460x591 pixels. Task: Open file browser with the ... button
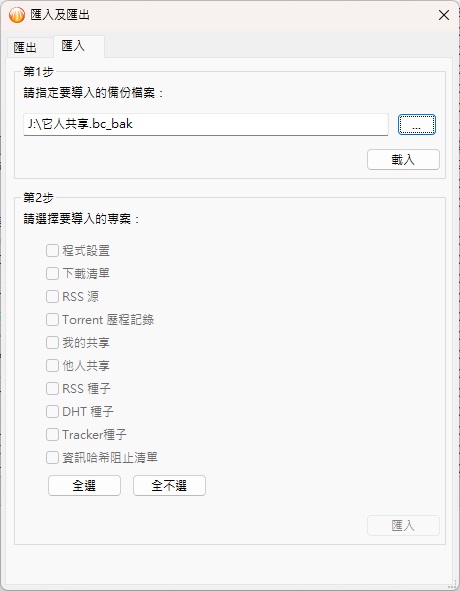(417, 124)
